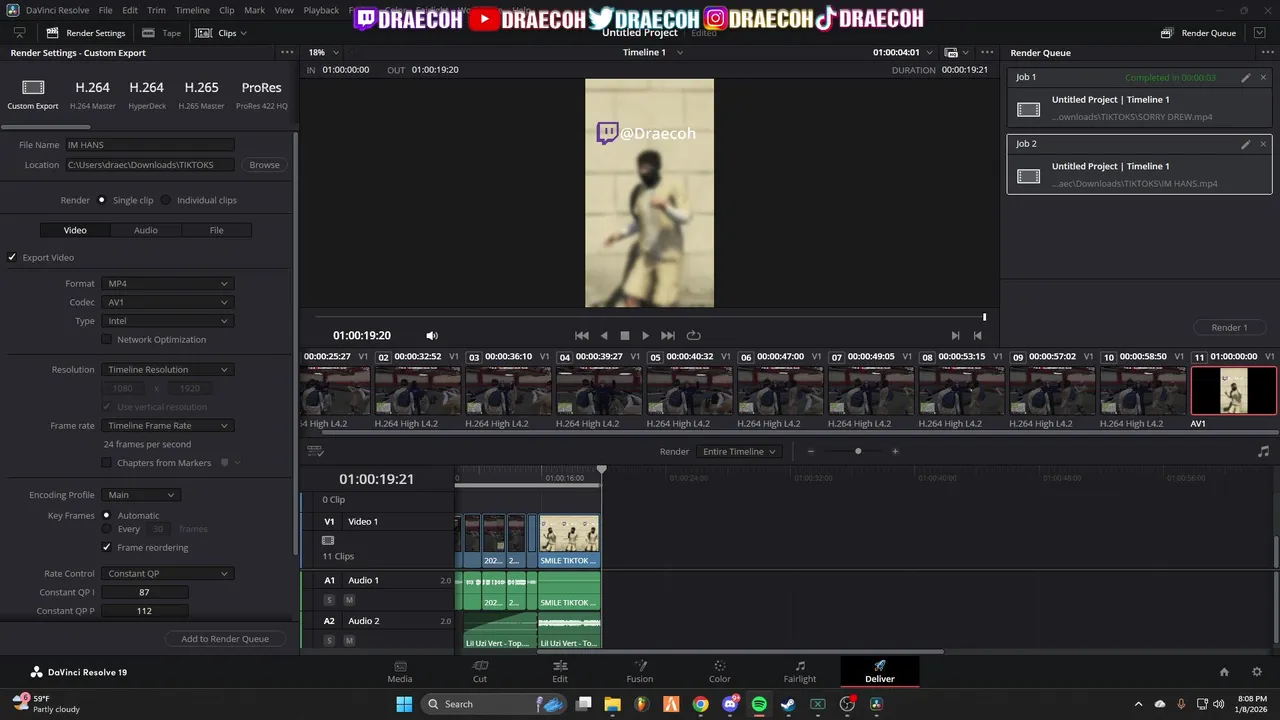Go to the Color page
1280x720 pixels.
tap(720, 671)
